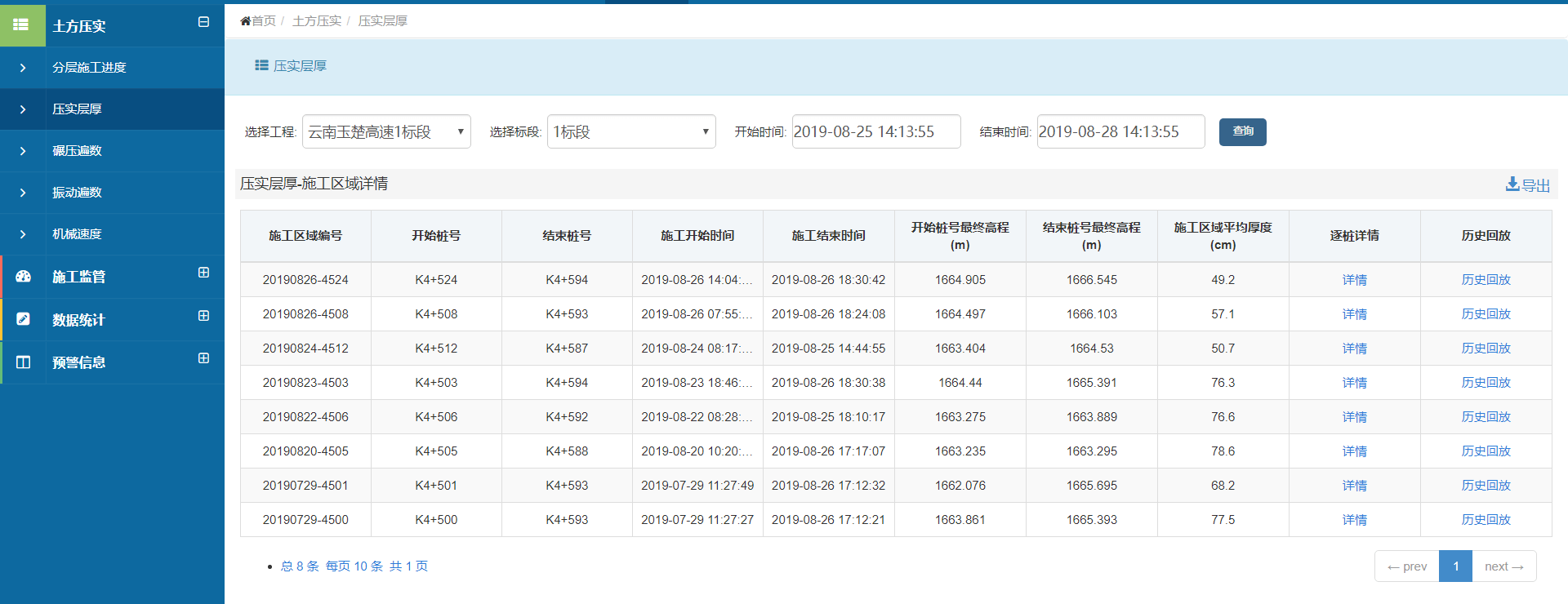Play 历史回放 for area 20190729-4500
Screen dimensions: 1568x604
(1486, 520)
